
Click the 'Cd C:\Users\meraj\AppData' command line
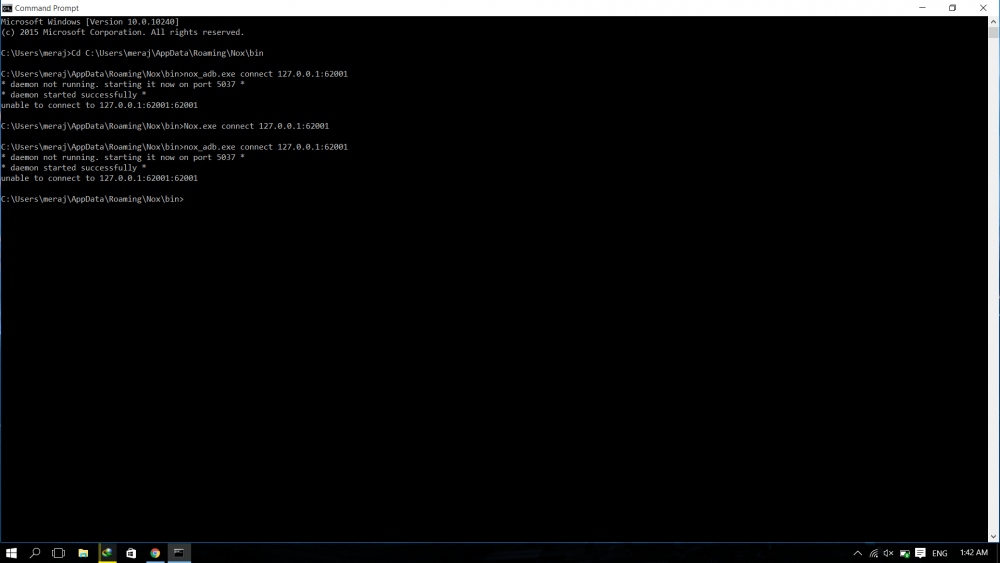pos(132,53)
